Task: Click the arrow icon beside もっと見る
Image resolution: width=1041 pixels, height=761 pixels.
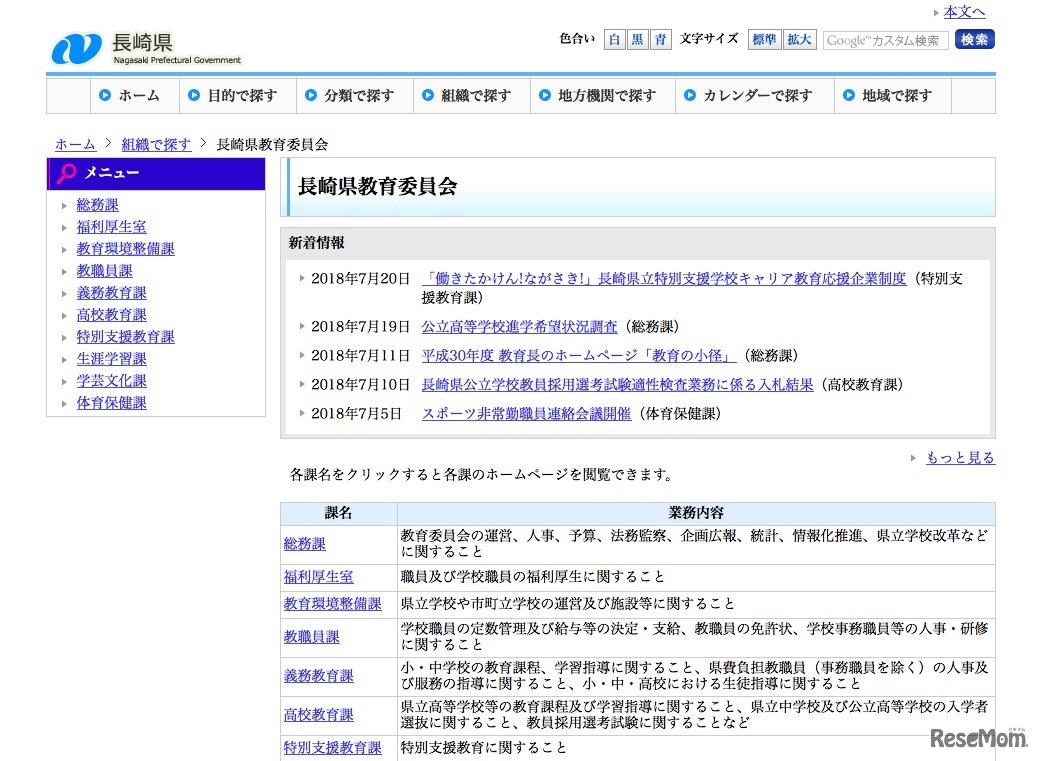Action: (x=913, y=458)
